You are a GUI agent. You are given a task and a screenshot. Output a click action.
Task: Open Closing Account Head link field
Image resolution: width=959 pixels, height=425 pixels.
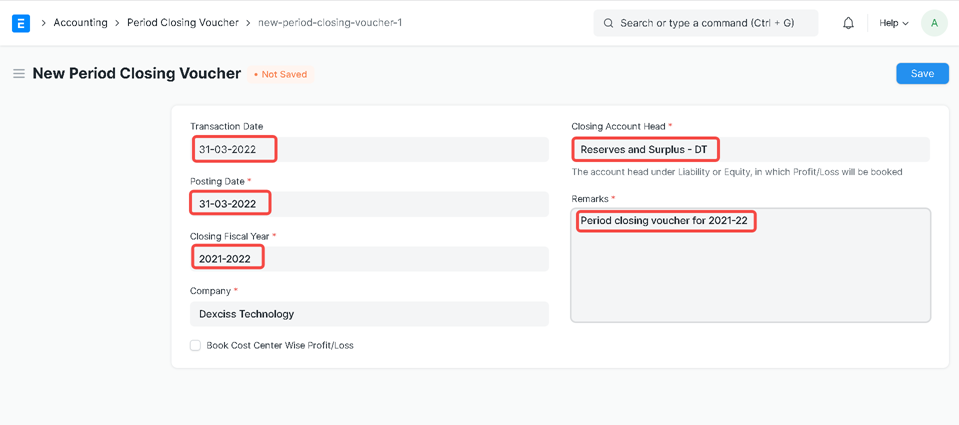[750, 149]
